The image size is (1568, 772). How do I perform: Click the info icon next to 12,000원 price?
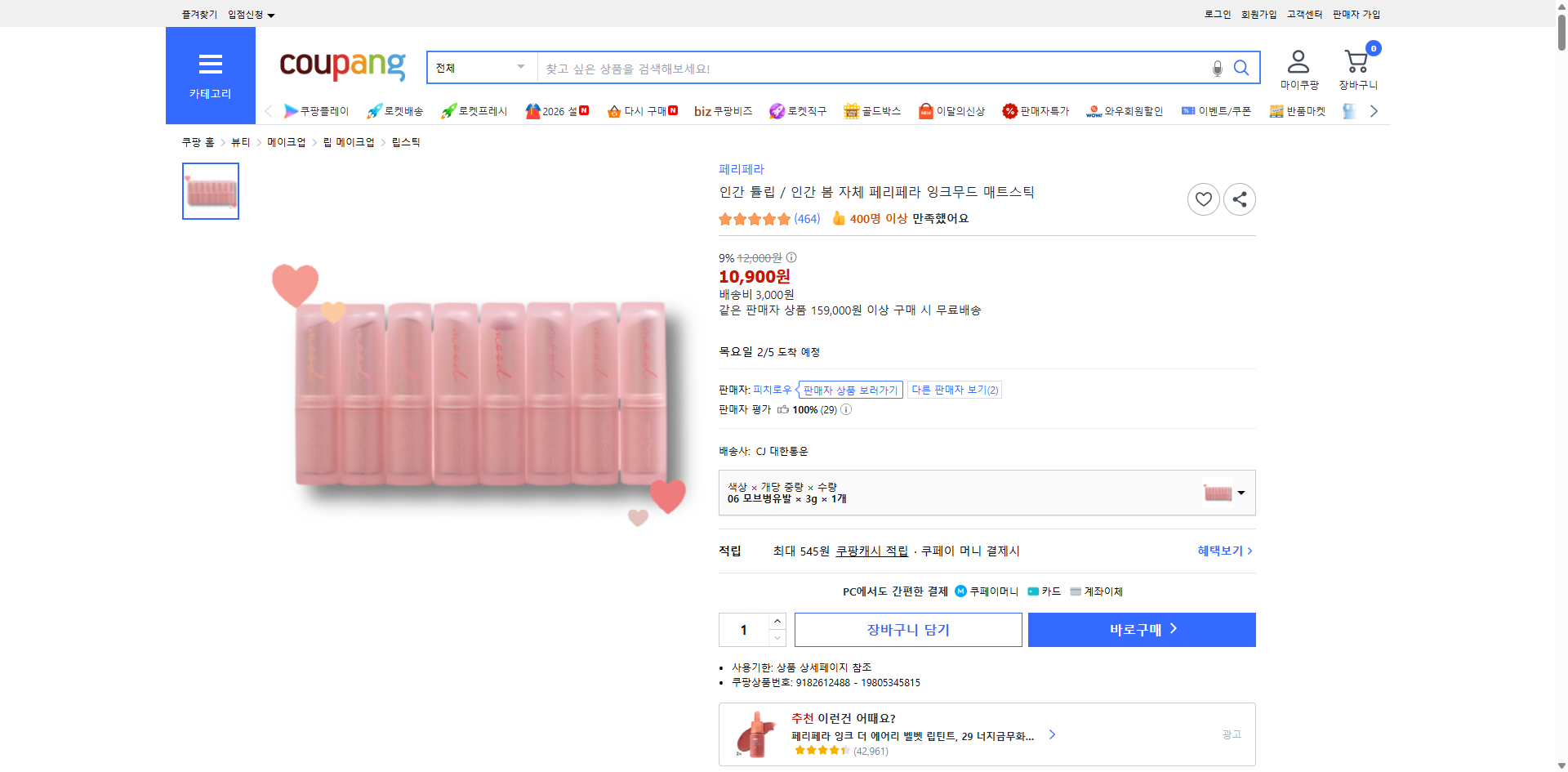pyautogui.click(x=790, y=257)
